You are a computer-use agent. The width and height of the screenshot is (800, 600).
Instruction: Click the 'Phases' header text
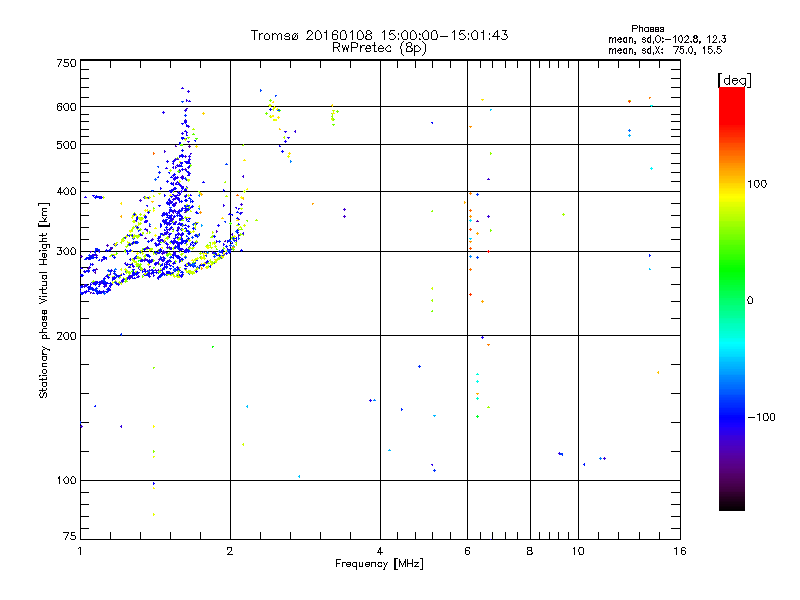[647, 29]
